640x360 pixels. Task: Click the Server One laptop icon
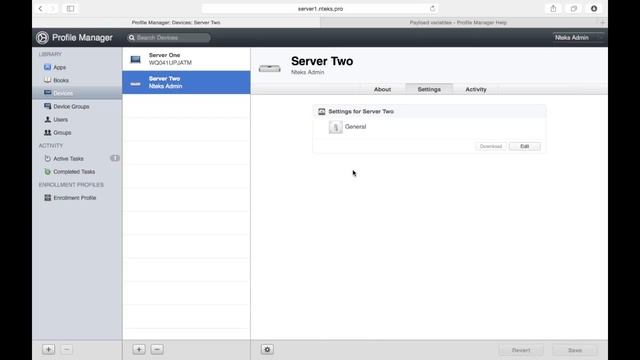click(136, 60)
